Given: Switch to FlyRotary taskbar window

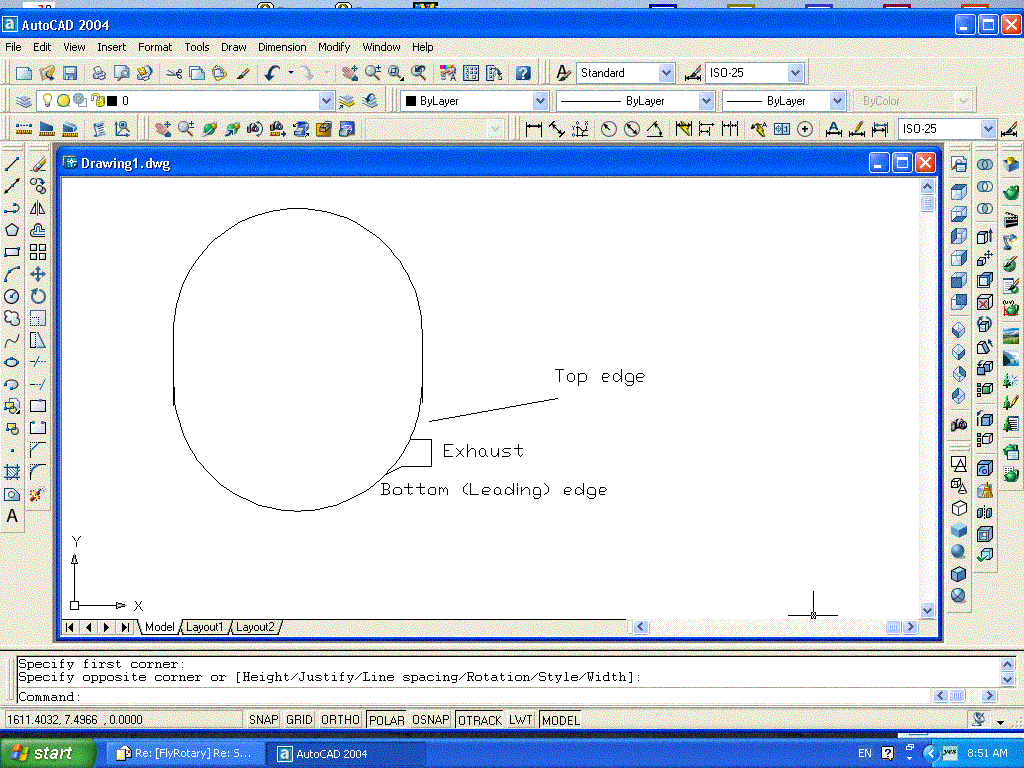Looking at the screenshot, I should pyautogui.click(x=188, y=753).
